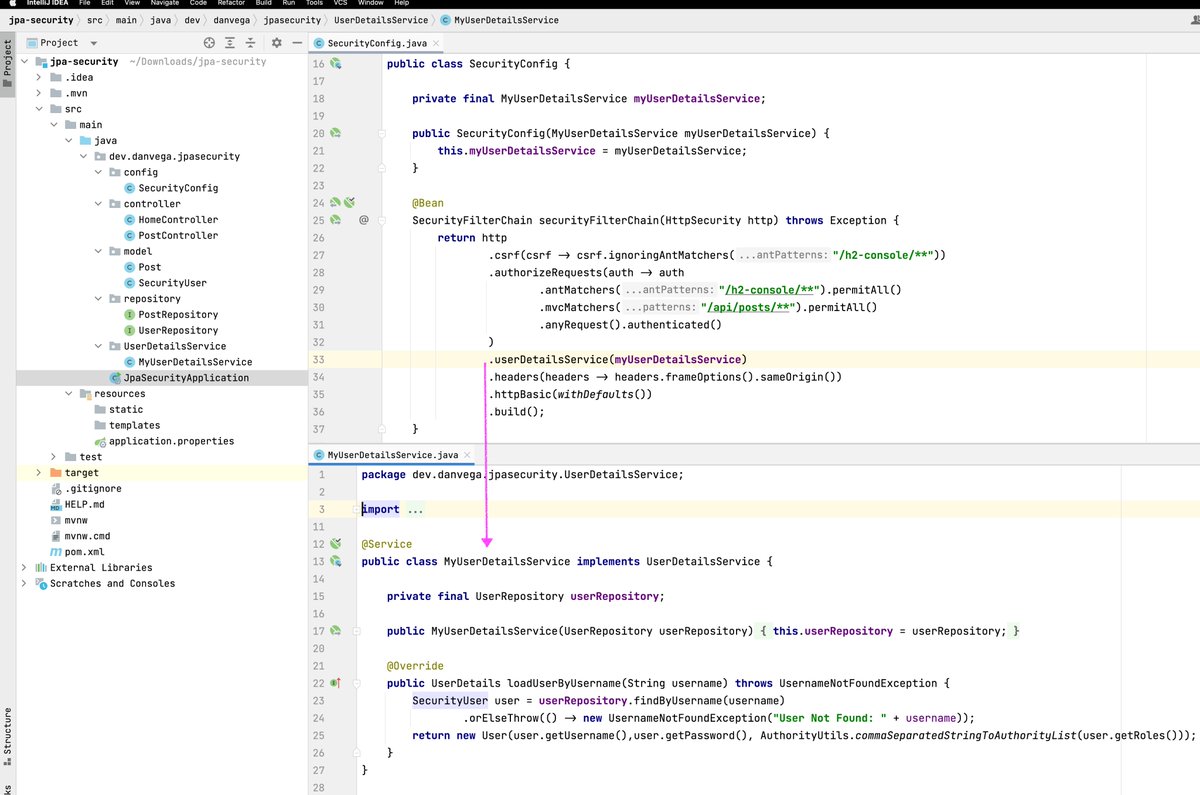Click the implements-method gutter icon on line 22
1200x795 pixels.
pos(336,683)
